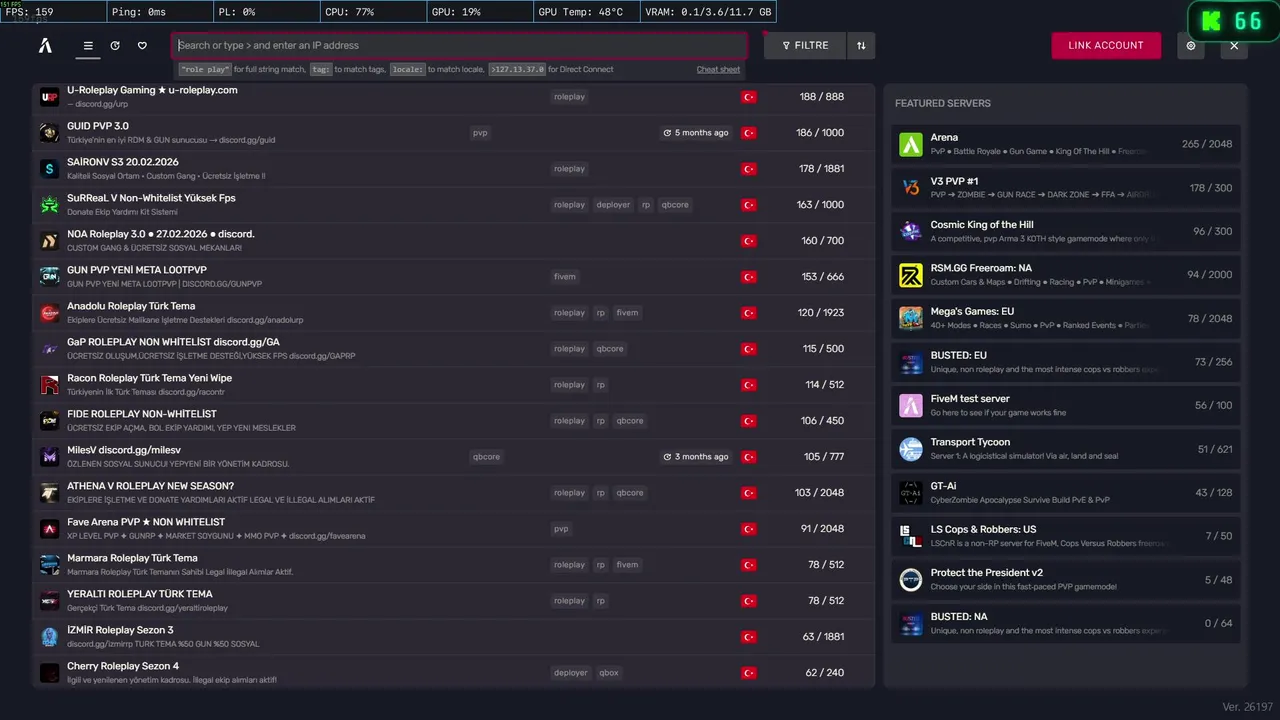This screenshot has width=1280, height=720.
Task: Select the fivem tag on GUN PVP row
Action: [x=565, y=277]
